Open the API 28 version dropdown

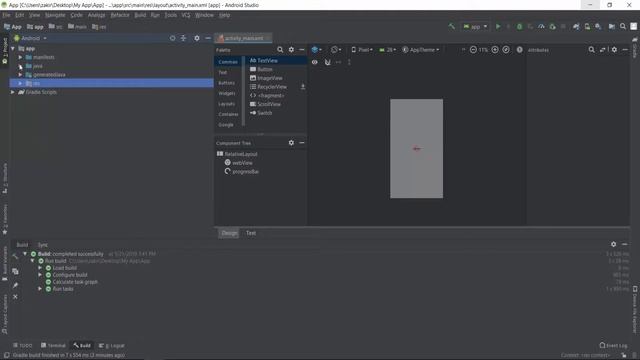(x=387, y=50)
